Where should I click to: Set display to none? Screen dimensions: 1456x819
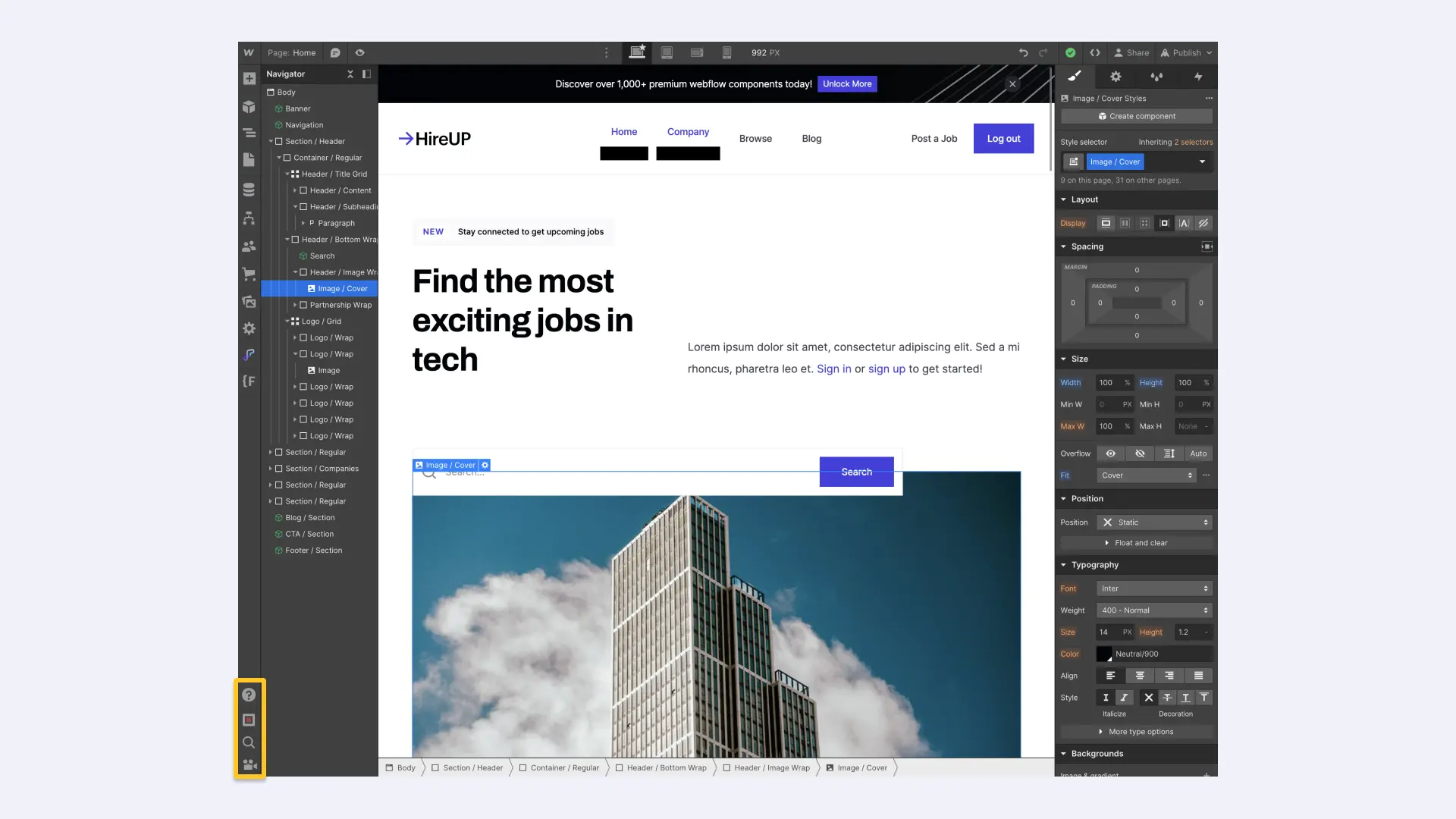click(1203, 223)
